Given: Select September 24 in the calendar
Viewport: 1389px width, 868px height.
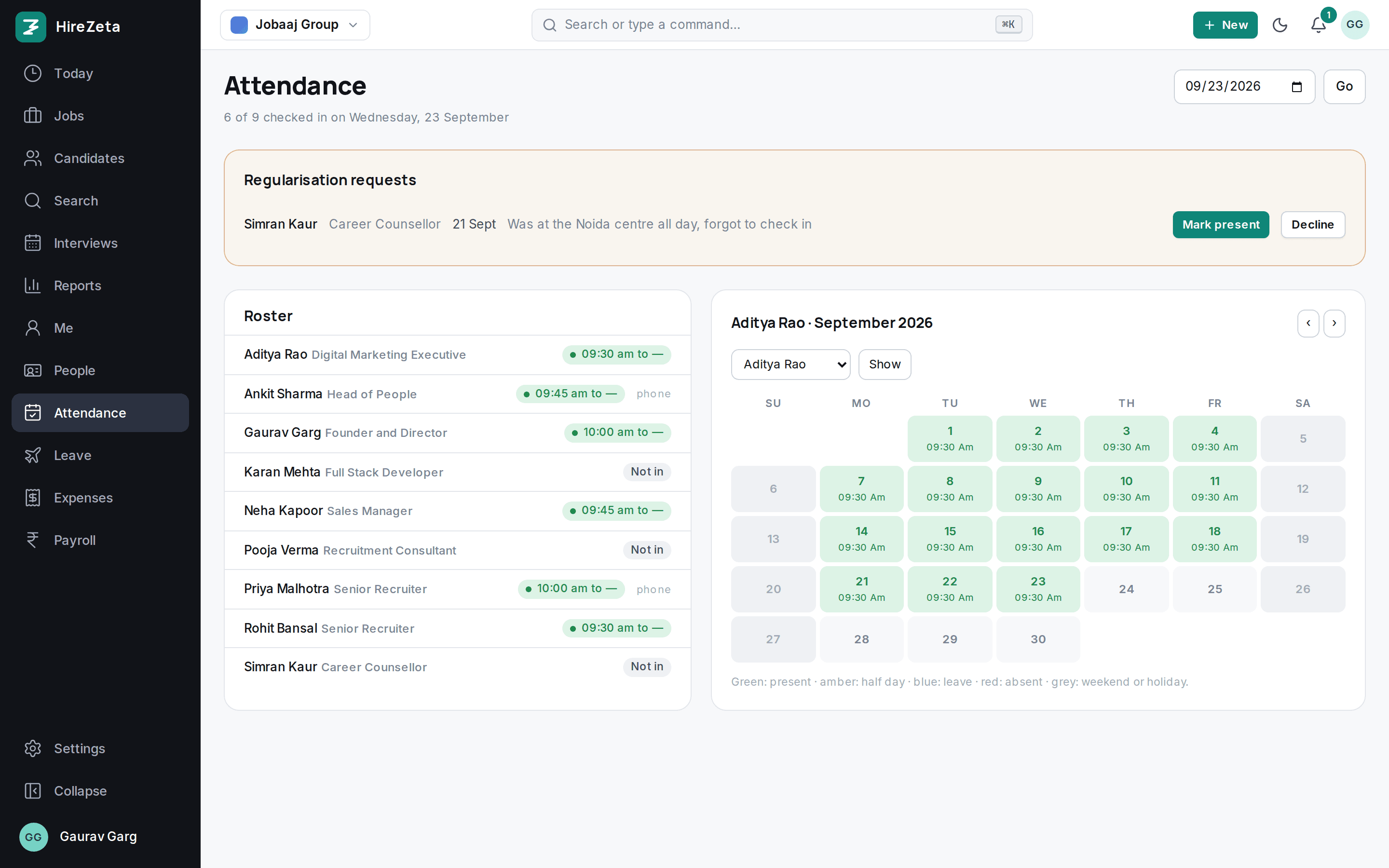Looking at the screenshot, I should (1126, 589).
